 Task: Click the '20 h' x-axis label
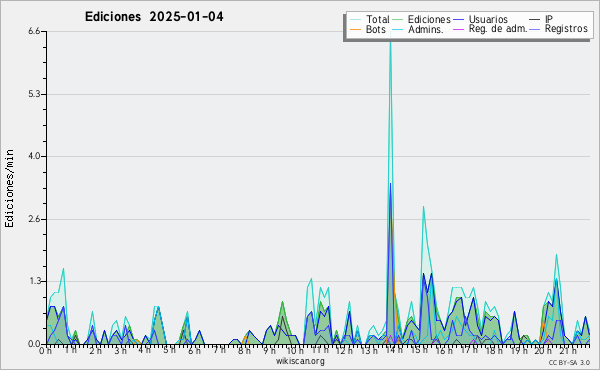point(543,350)
